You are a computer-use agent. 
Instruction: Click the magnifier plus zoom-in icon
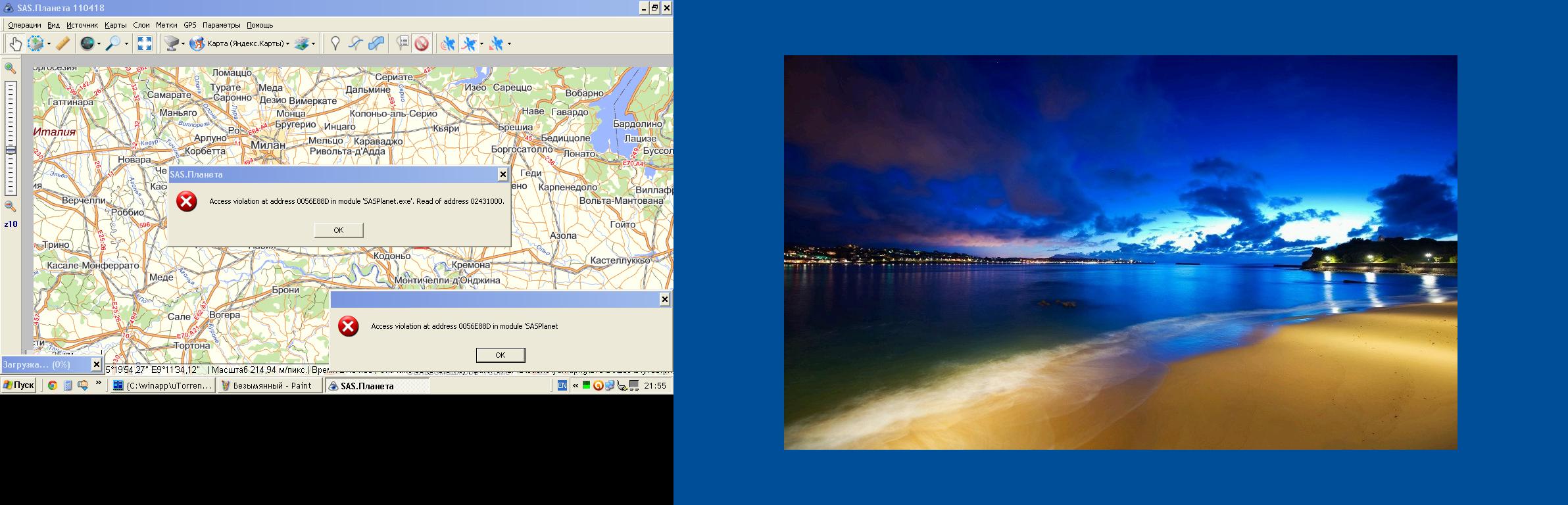(10, 68)
